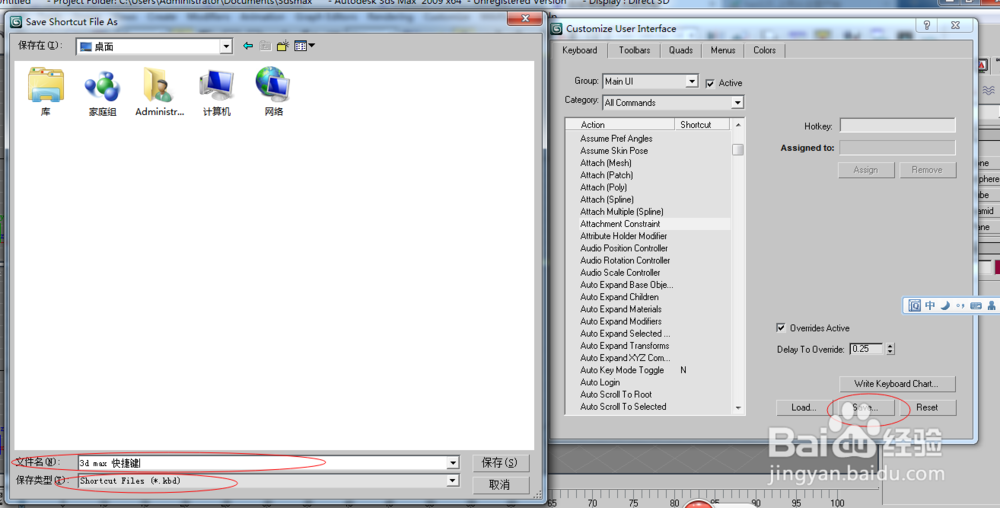Select Assume Skin Pose action
Screen dimensions: 1000x508
pyautogui.click(x=614, y=150)
